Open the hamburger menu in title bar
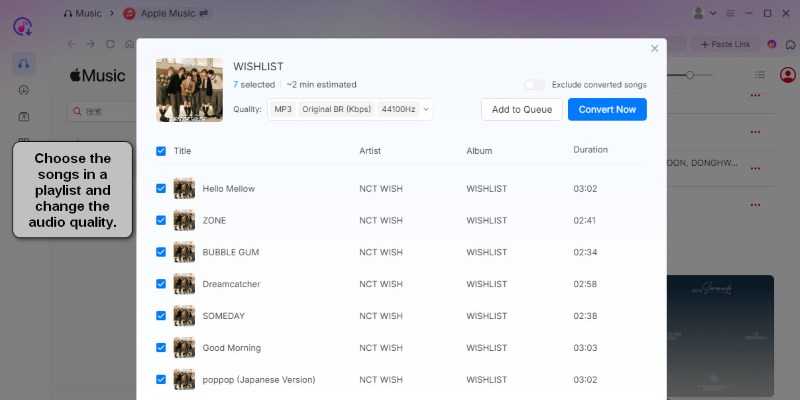800x400 pixels. point(730,13)
